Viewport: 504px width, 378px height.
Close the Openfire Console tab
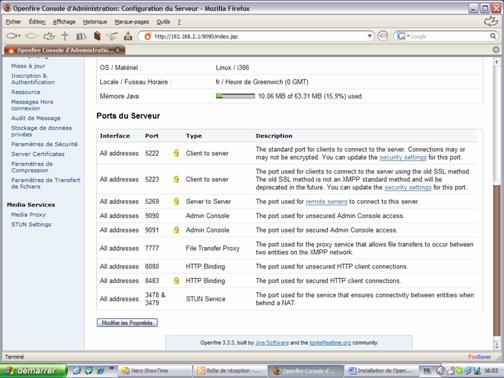[x=118, y=50]
